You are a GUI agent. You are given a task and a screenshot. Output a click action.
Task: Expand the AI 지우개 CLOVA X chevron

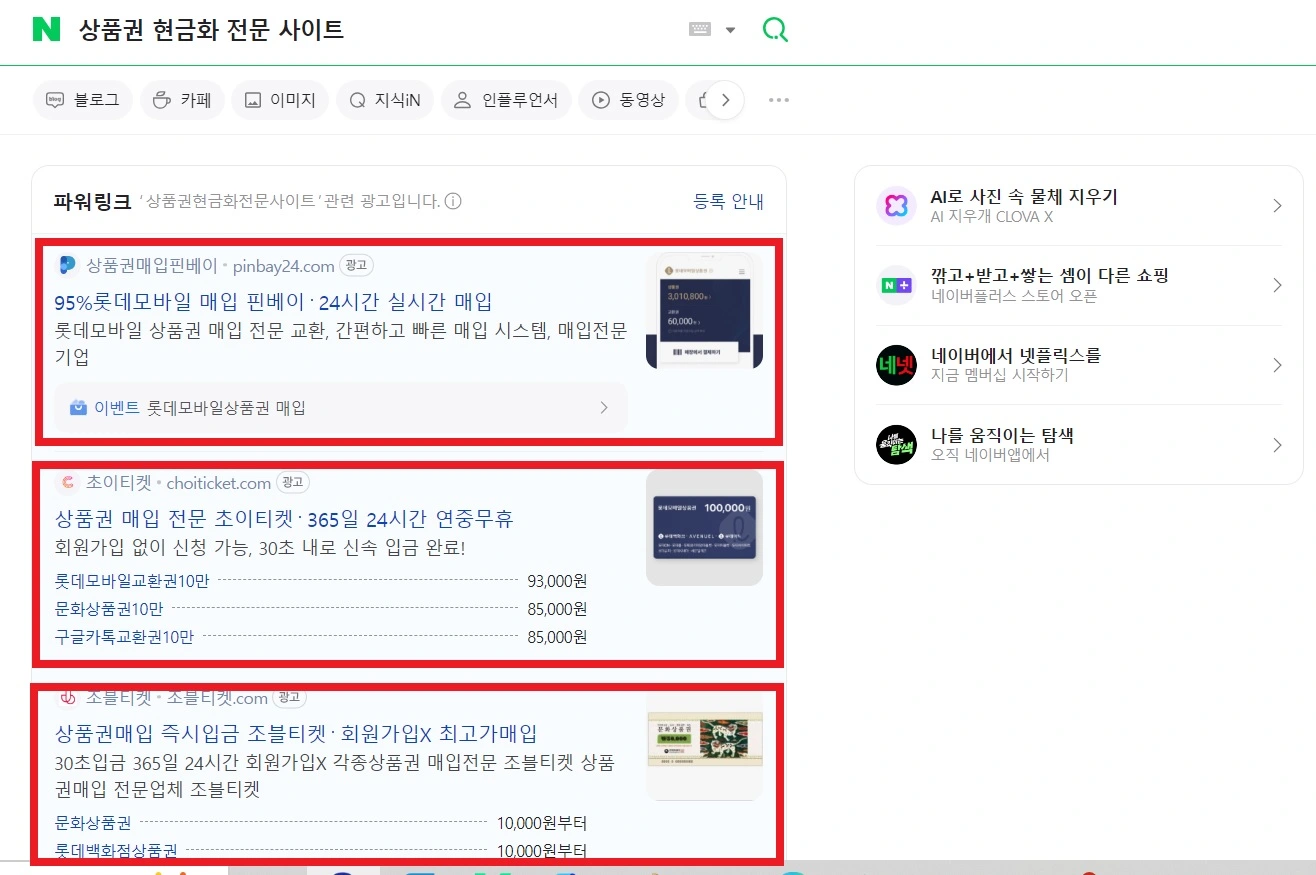coord(1277,206)
